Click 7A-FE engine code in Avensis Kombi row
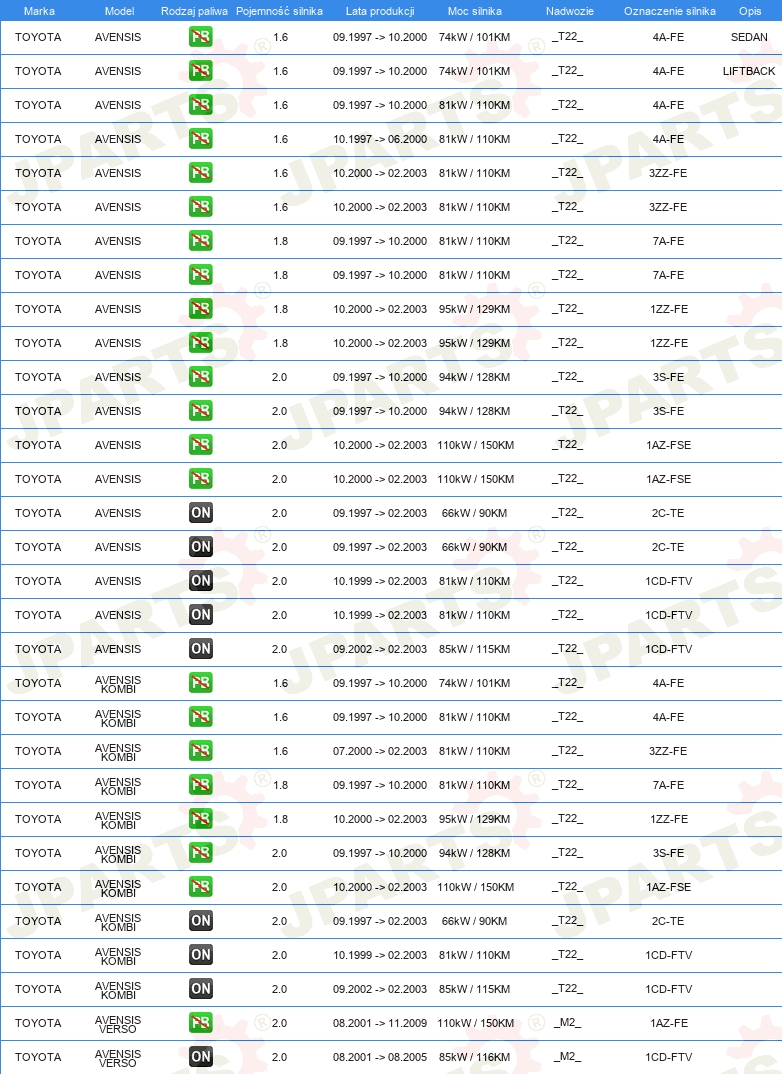Viewport: 782px width, 1074px height. pyautogui.click(x=668, y=785)
